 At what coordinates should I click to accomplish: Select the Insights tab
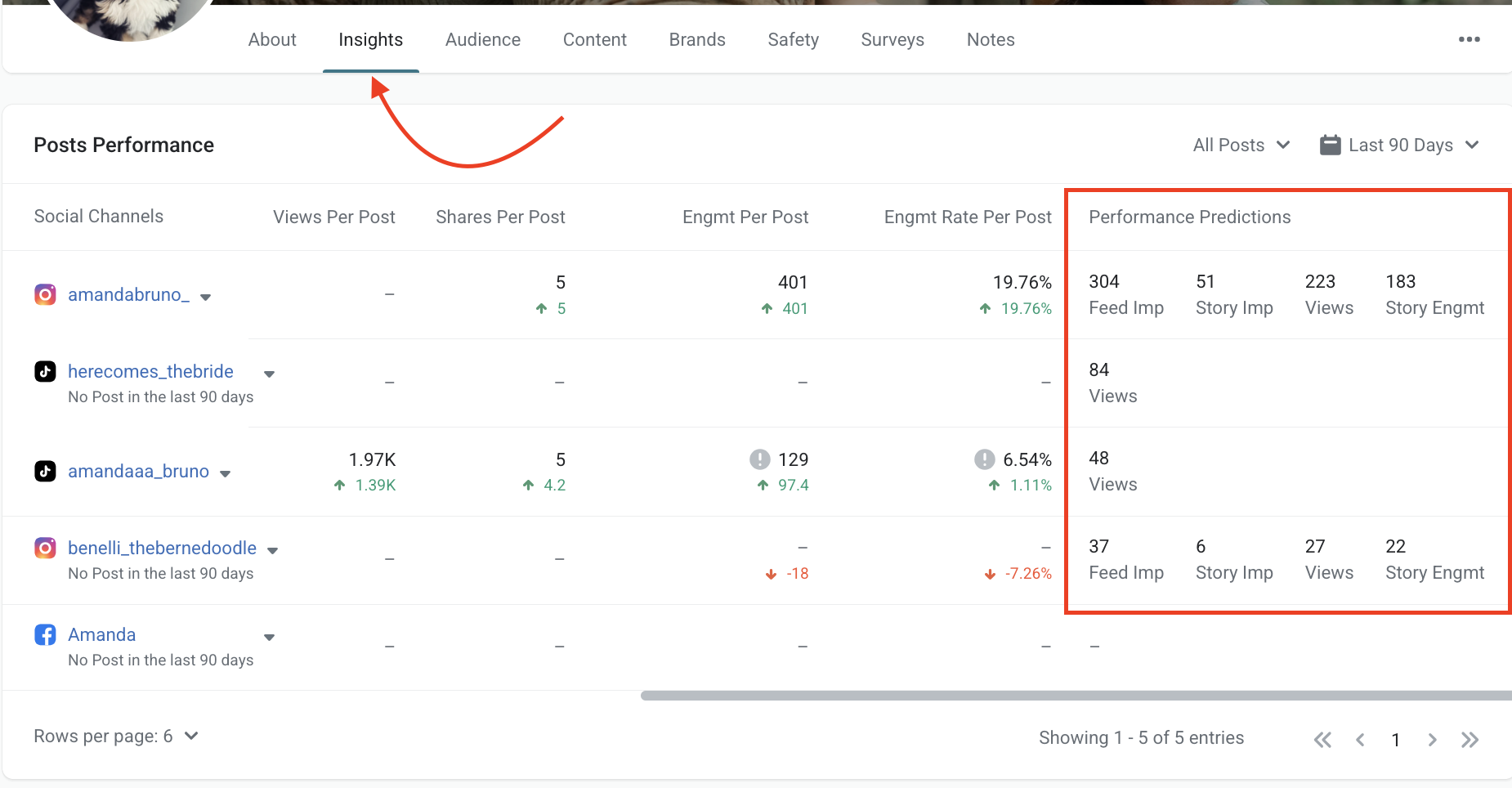pyautogui.click(x=370, y=39)
